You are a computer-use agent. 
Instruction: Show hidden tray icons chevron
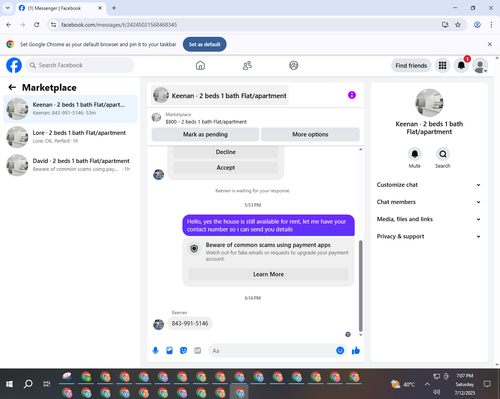tap(427, 384)
